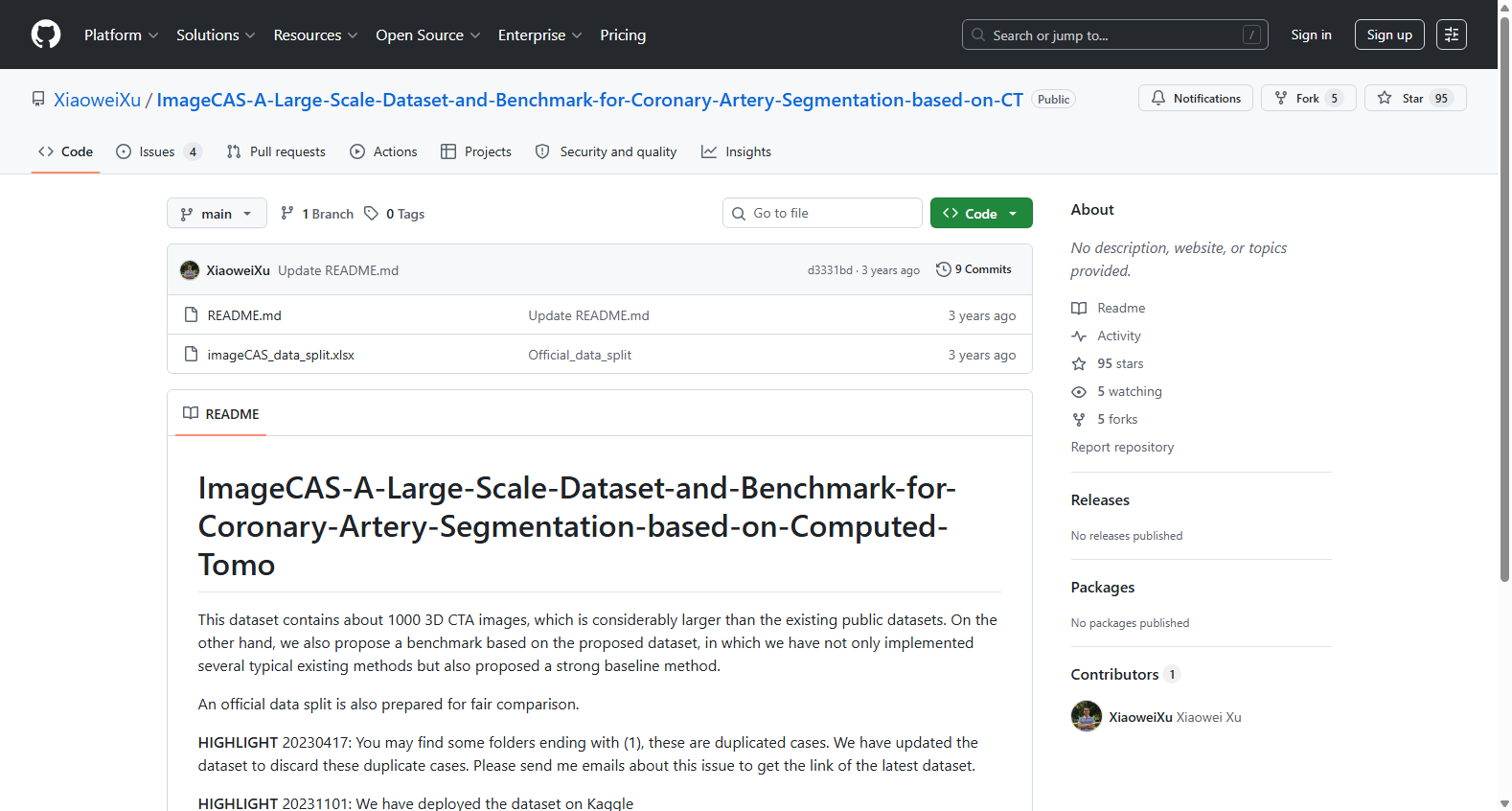Fork this repository with Fork button

1308,98
